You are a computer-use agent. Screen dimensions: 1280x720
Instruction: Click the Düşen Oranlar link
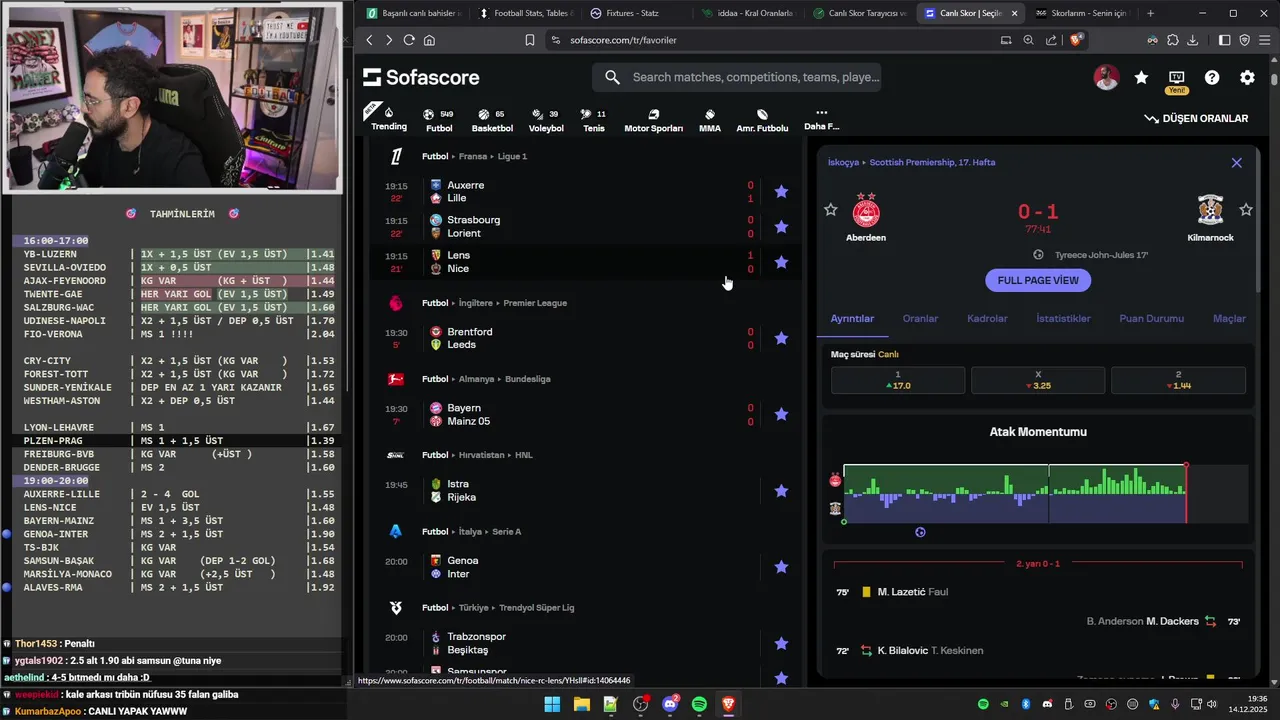[x=1196, y=118]
